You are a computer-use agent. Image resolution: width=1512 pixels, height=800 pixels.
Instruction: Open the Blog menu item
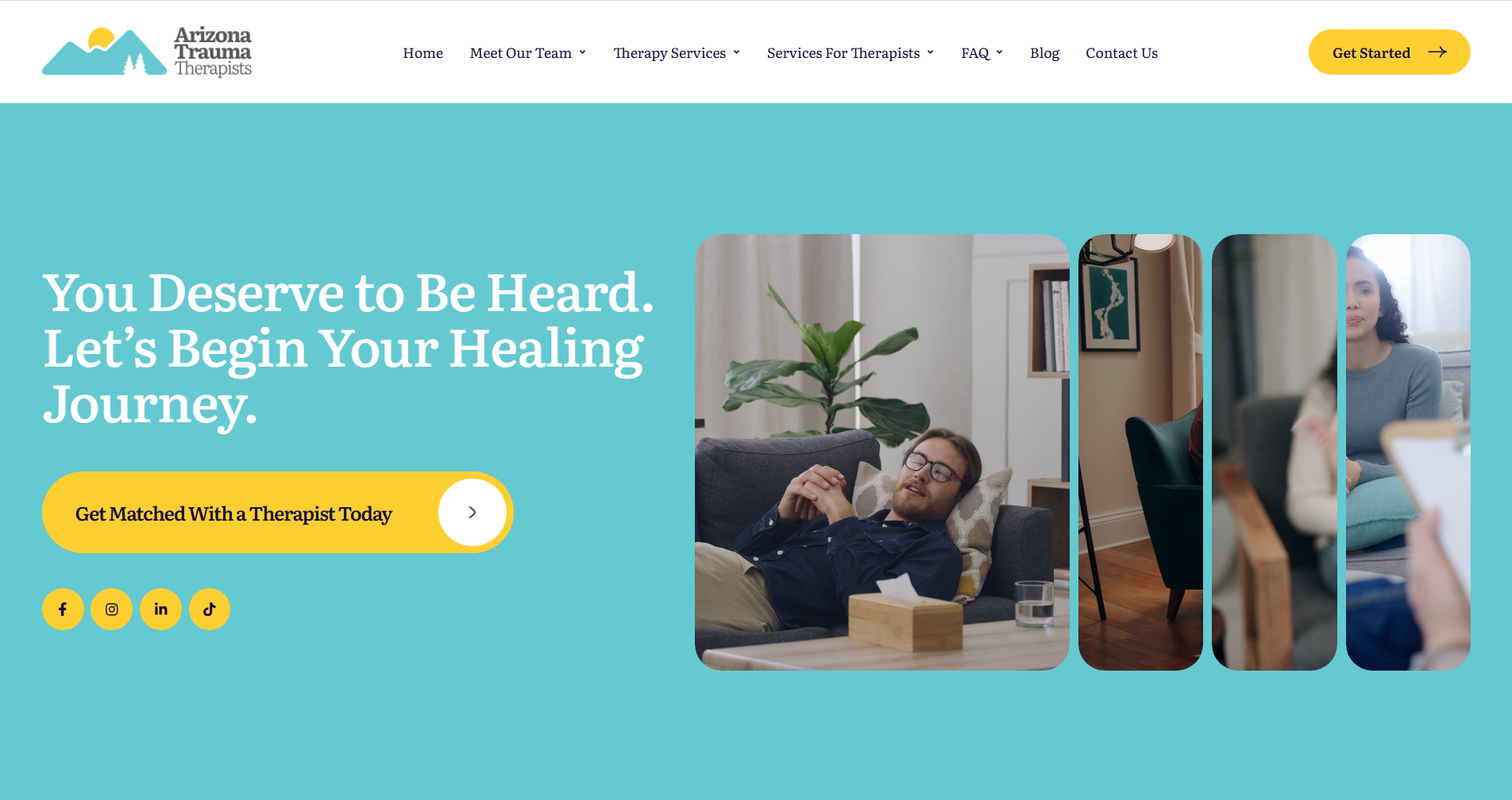coord(1044,53)
